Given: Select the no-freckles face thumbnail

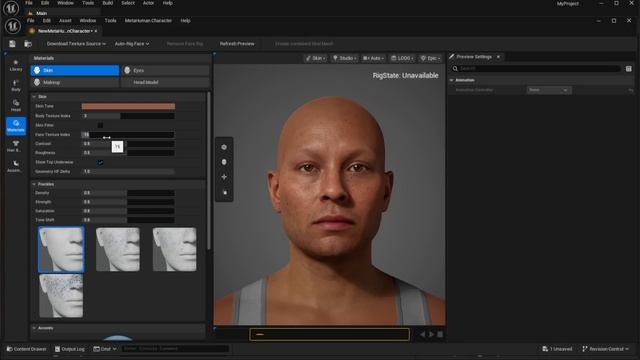Looking at the screenshot, I should 61,249.
